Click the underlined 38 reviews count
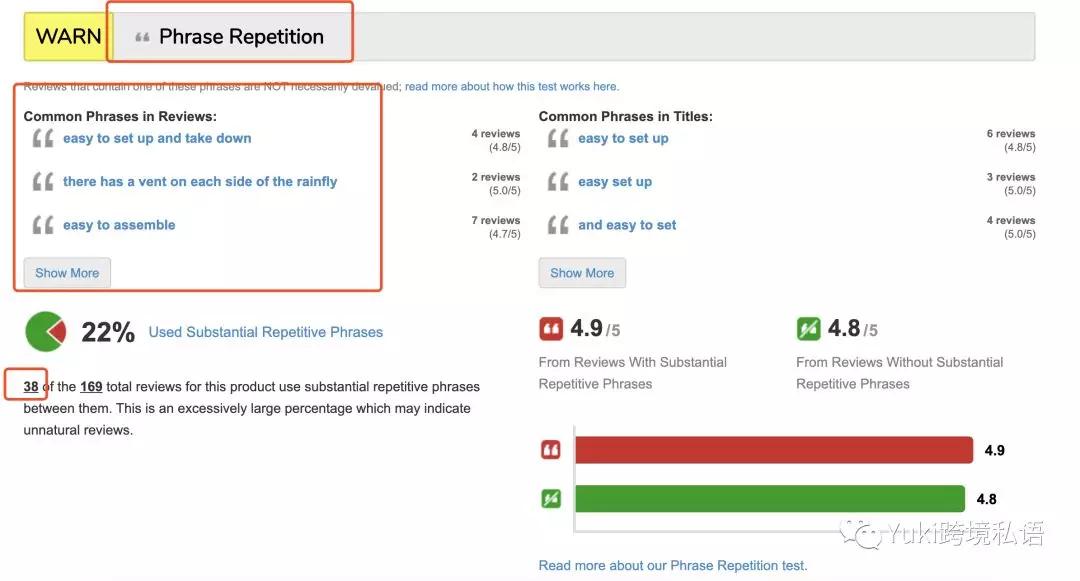 [x=31, y=386]
